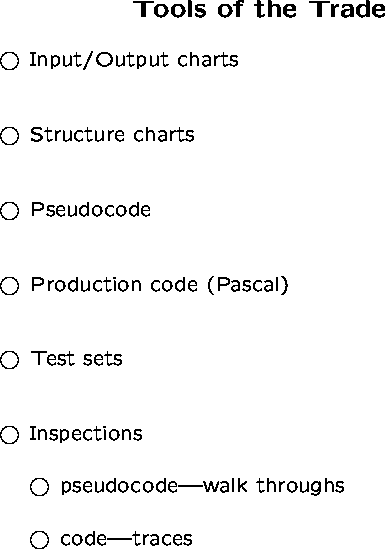
Task: Select the sub-item word code
Action: [83, 538]
